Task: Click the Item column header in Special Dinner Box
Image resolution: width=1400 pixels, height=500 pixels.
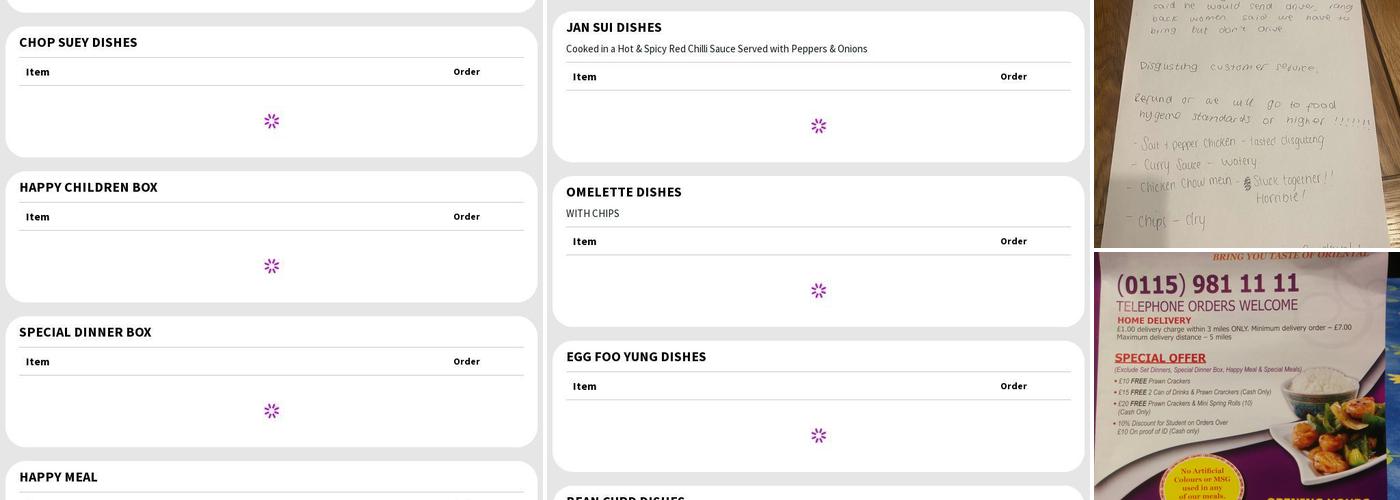Action: tap(38, 362)
